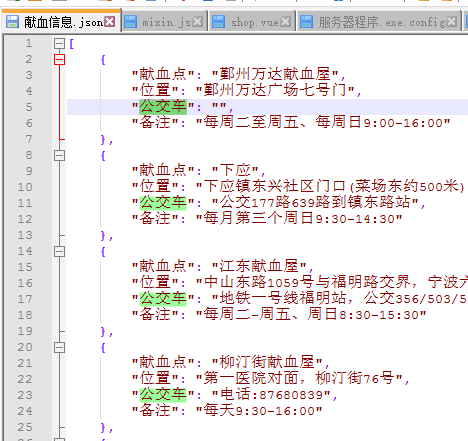Click the closing brace on line 25

pos(103,427)
